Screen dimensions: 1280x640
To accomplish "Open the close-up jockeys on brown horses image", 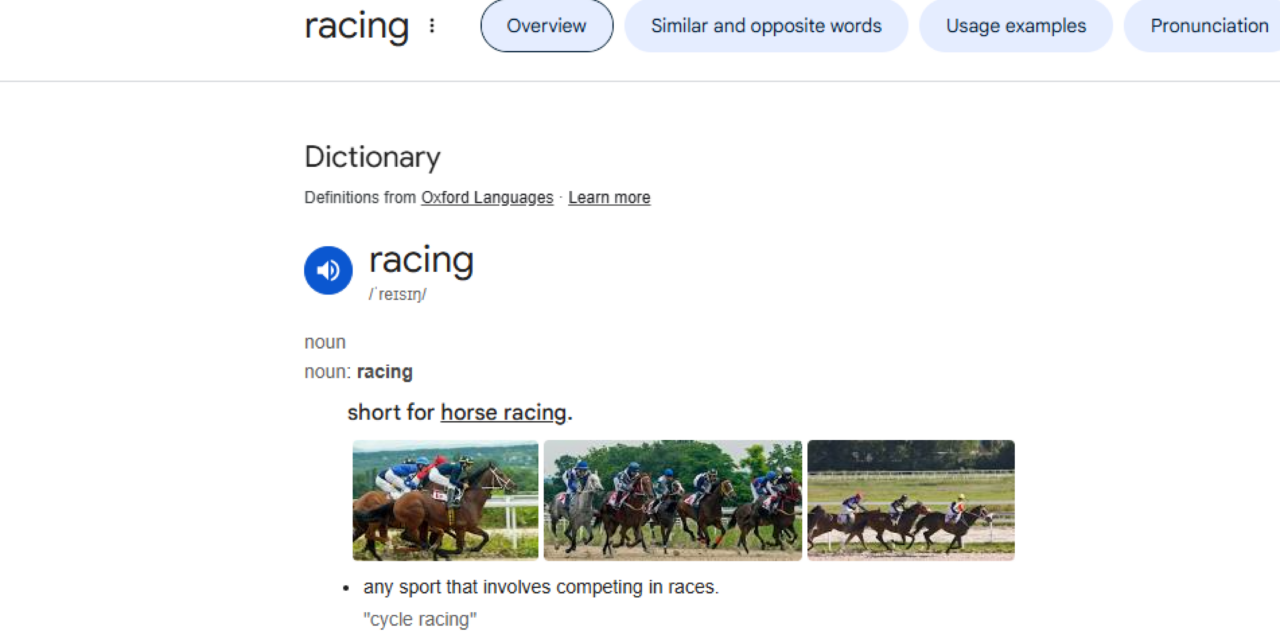I will (445, 500).
